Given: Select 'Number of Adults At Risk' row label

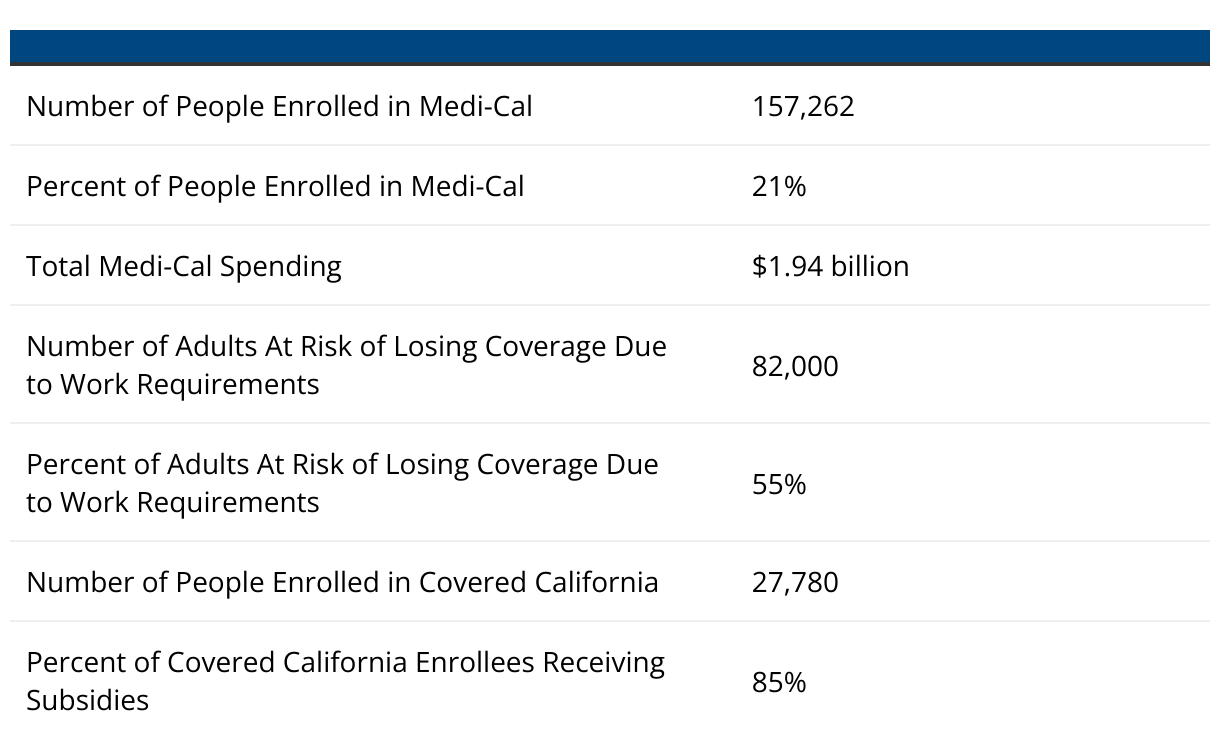Looking at the screenshot, I should point(346,365).
